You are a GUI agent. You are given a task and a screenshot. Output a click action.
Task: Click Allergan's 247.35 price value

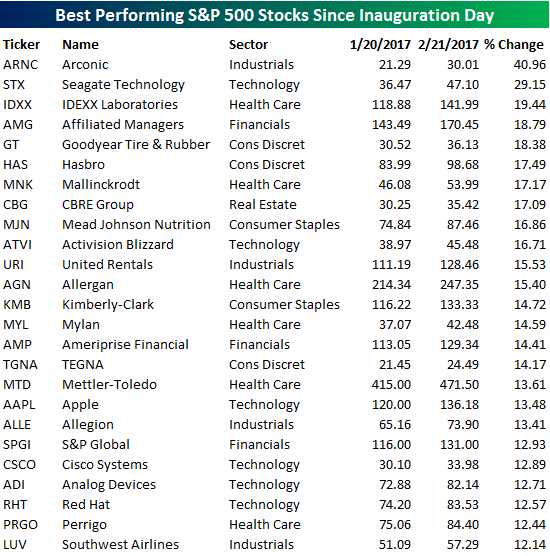click(459, 285)
